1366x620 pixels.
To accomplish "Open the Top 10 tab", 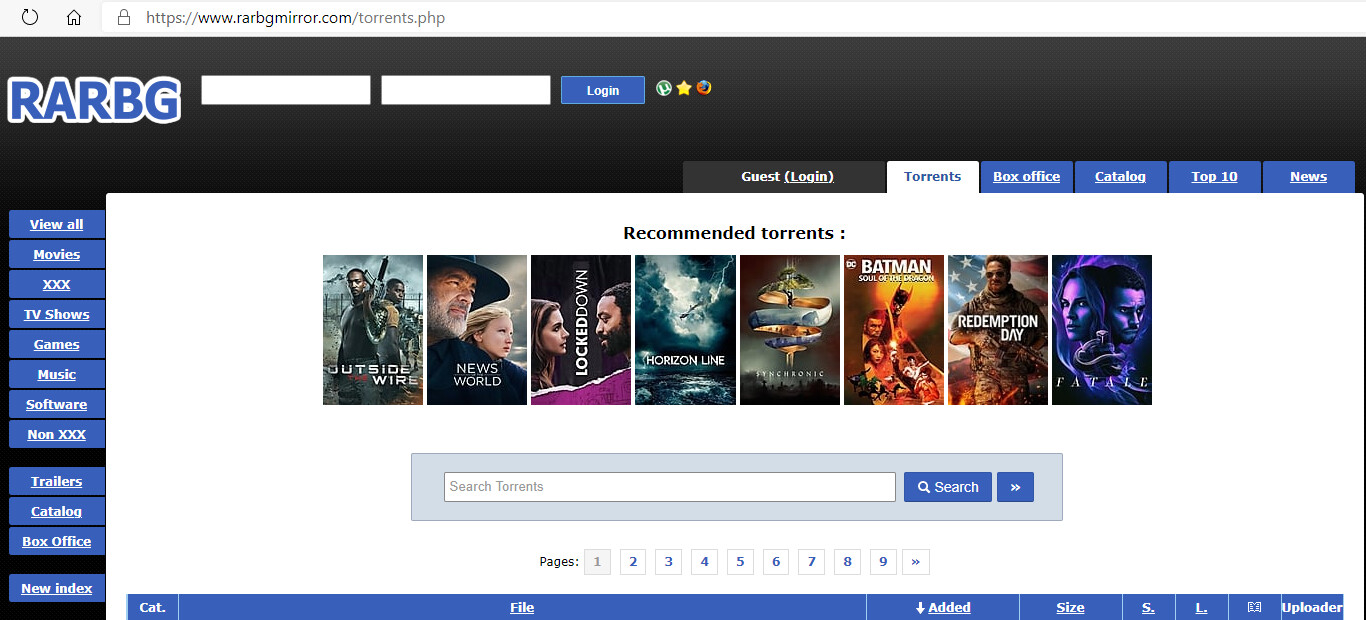I will coord(1215,177).
